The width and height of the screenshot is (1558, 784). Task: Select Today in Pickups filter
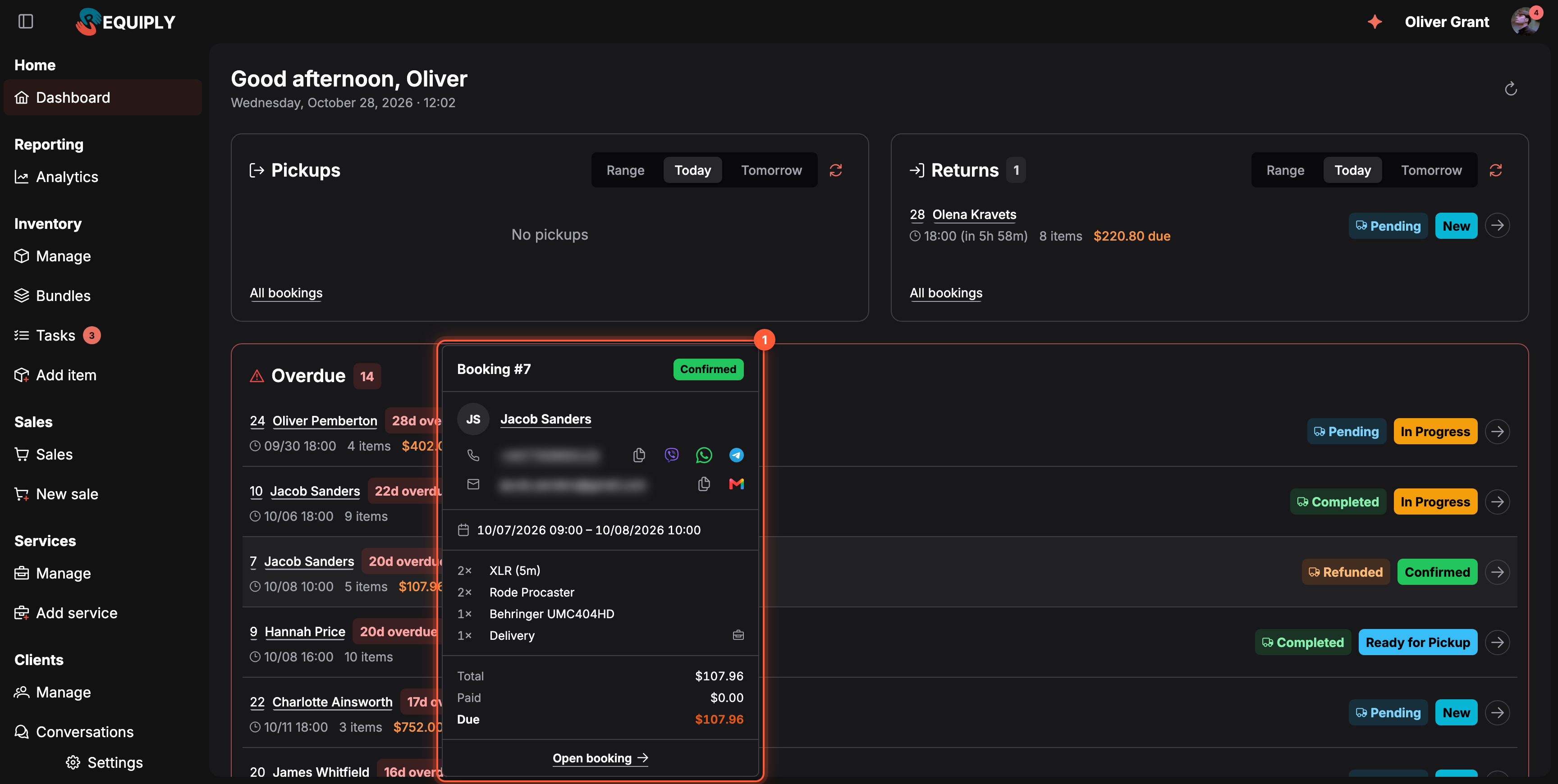tap(692, 170)
